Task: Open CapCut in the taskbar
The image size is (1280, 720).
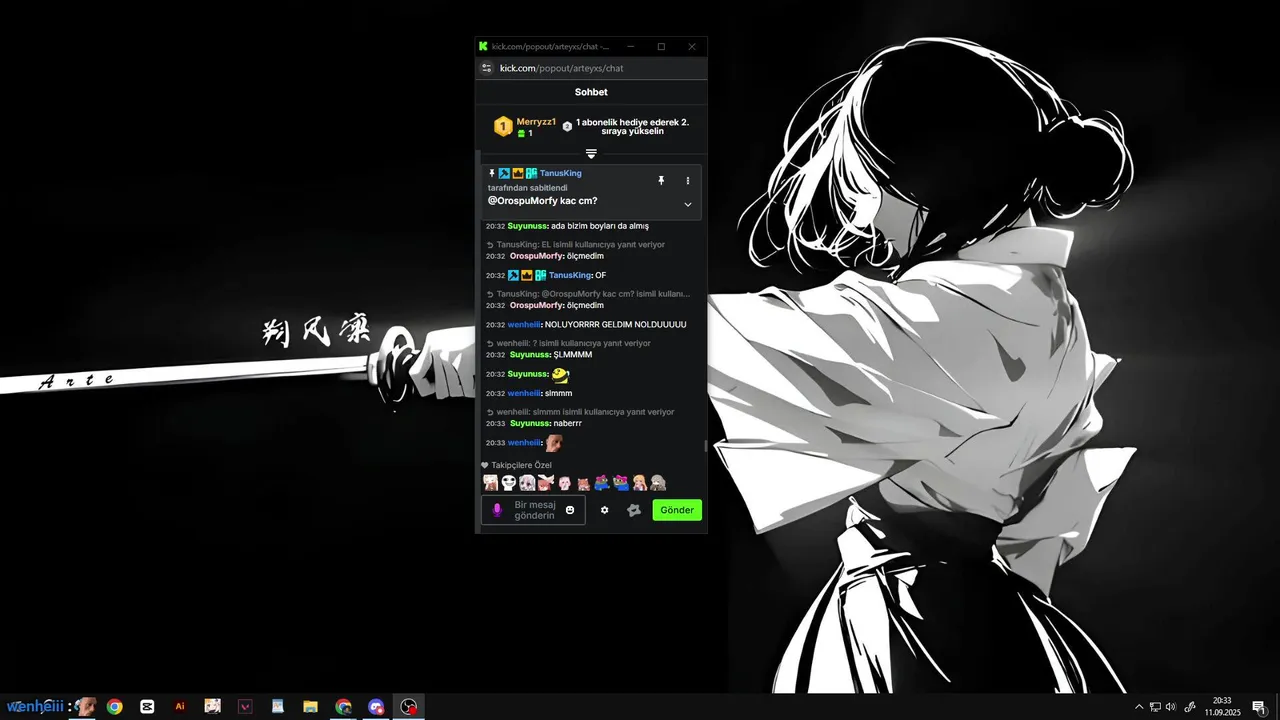Action: tap(148, 706)
